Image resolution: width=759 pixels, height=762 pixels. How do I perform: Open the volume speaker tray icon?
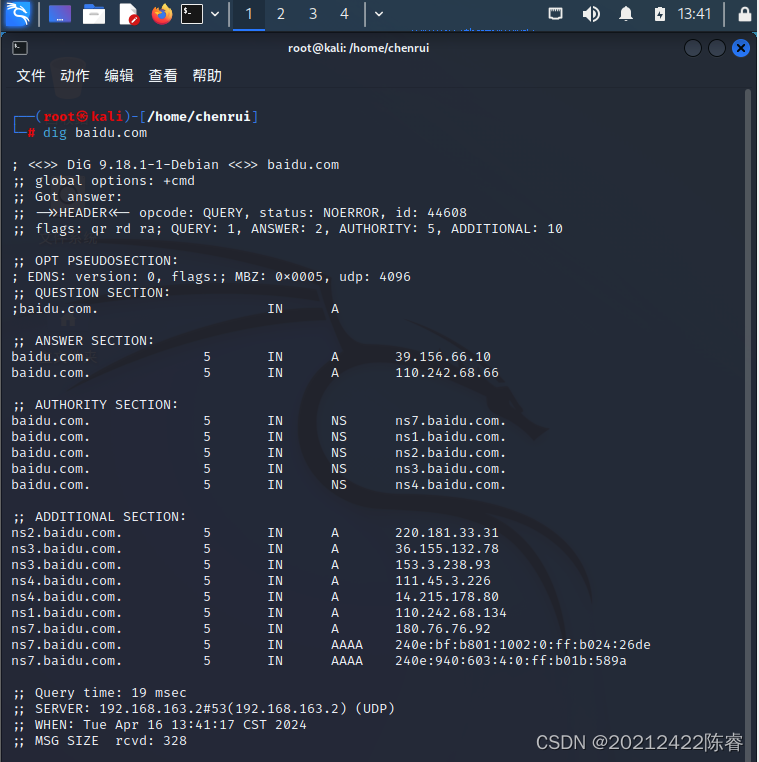pyautogui.click(x=591, y=14)
